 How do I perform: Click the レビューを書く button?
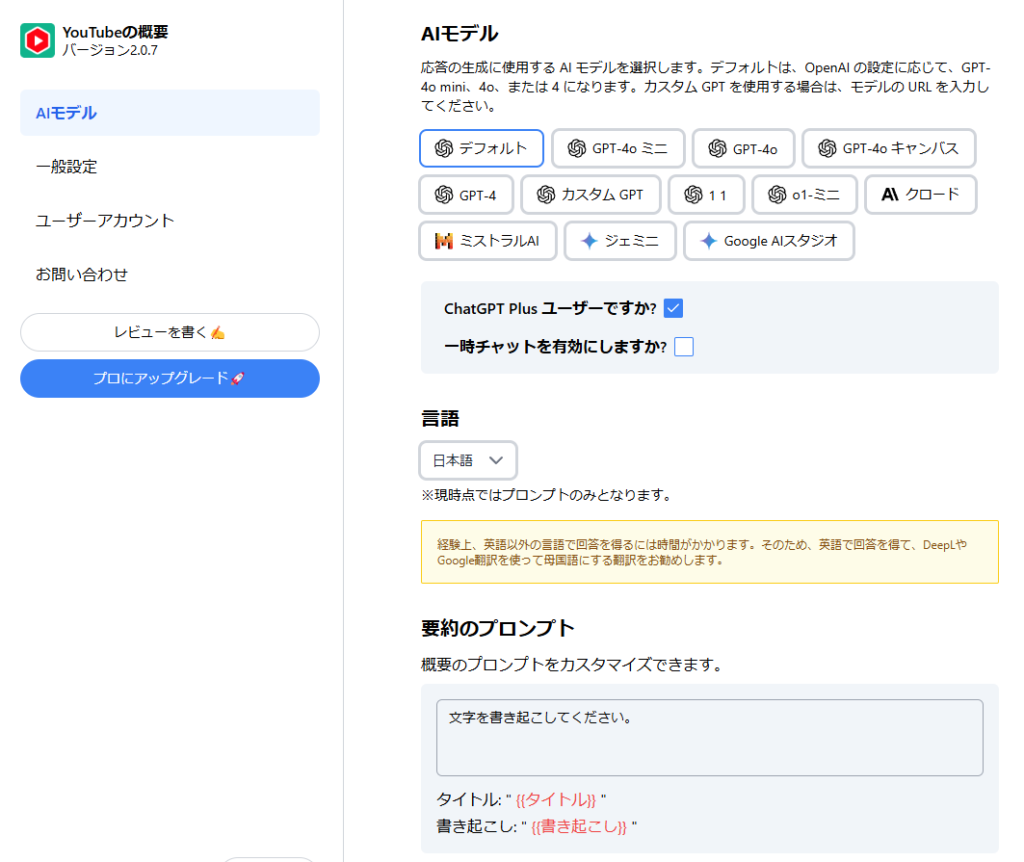(170, 332)
